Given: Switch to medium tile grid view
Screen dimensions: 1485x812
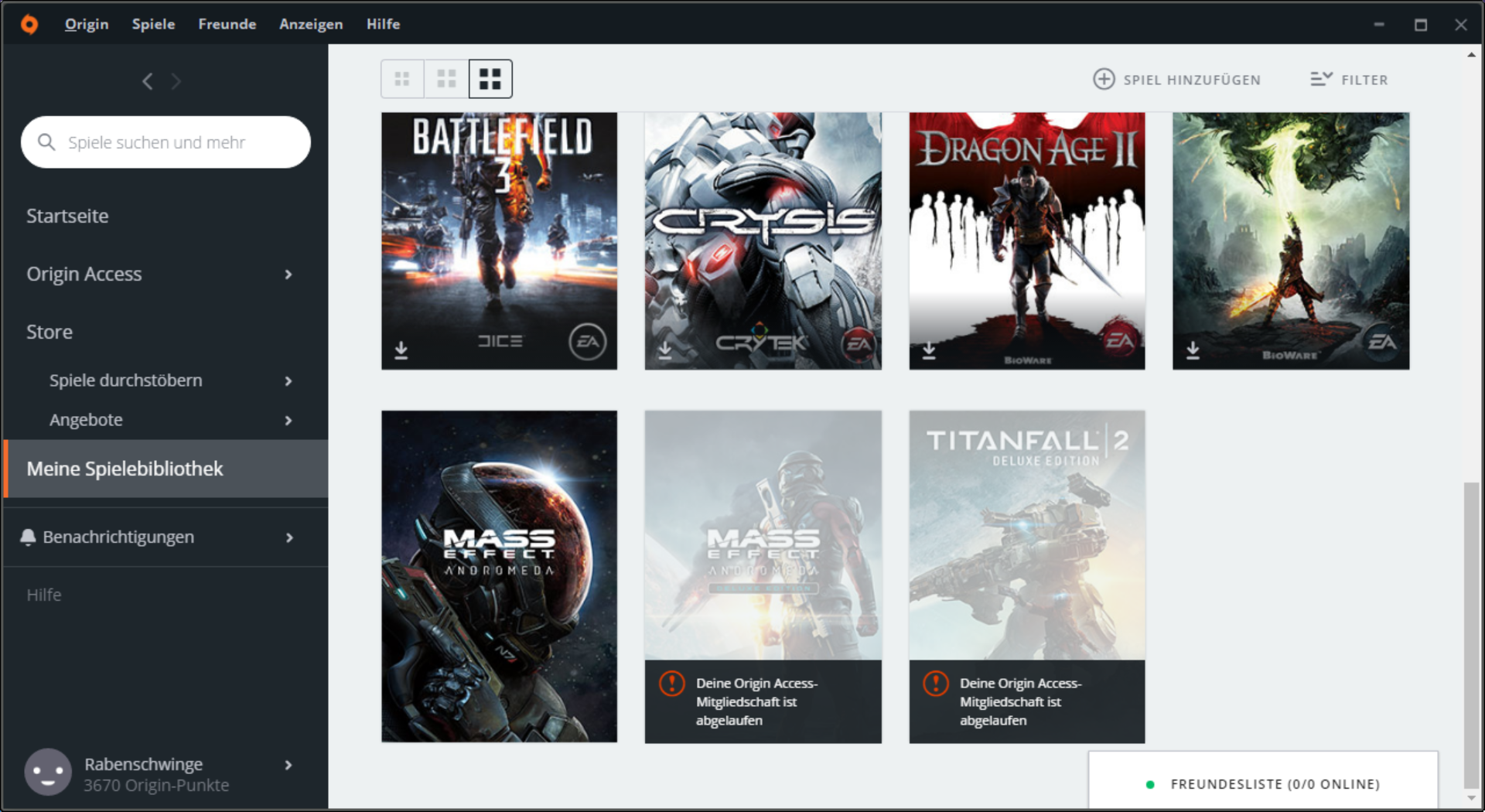Looking at the screenshot, I should point(446,79).
